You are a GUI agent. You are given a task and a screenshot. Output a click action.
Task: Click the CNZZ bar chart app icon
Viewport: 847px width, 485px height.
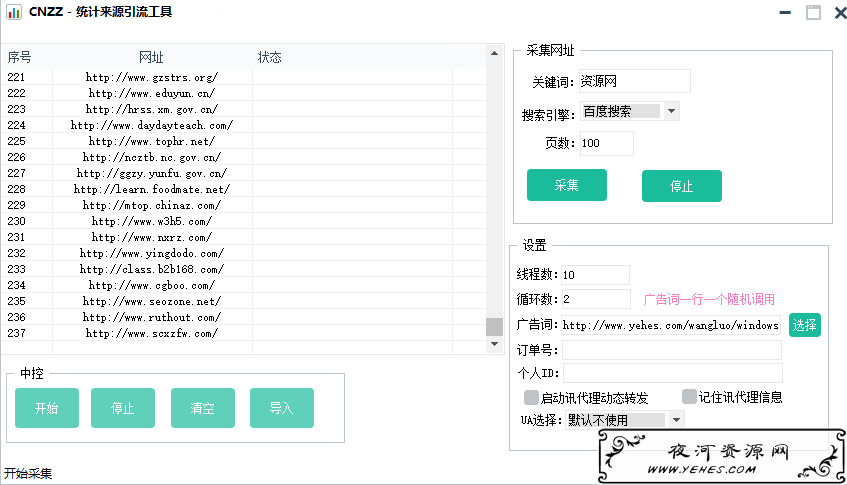(14, 11)
